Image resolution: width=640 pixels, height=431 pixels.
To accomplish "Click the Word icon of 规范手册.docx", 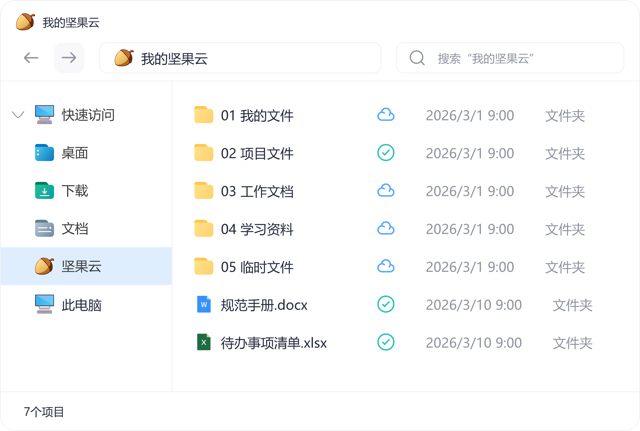I will click(x=204, y=304).
